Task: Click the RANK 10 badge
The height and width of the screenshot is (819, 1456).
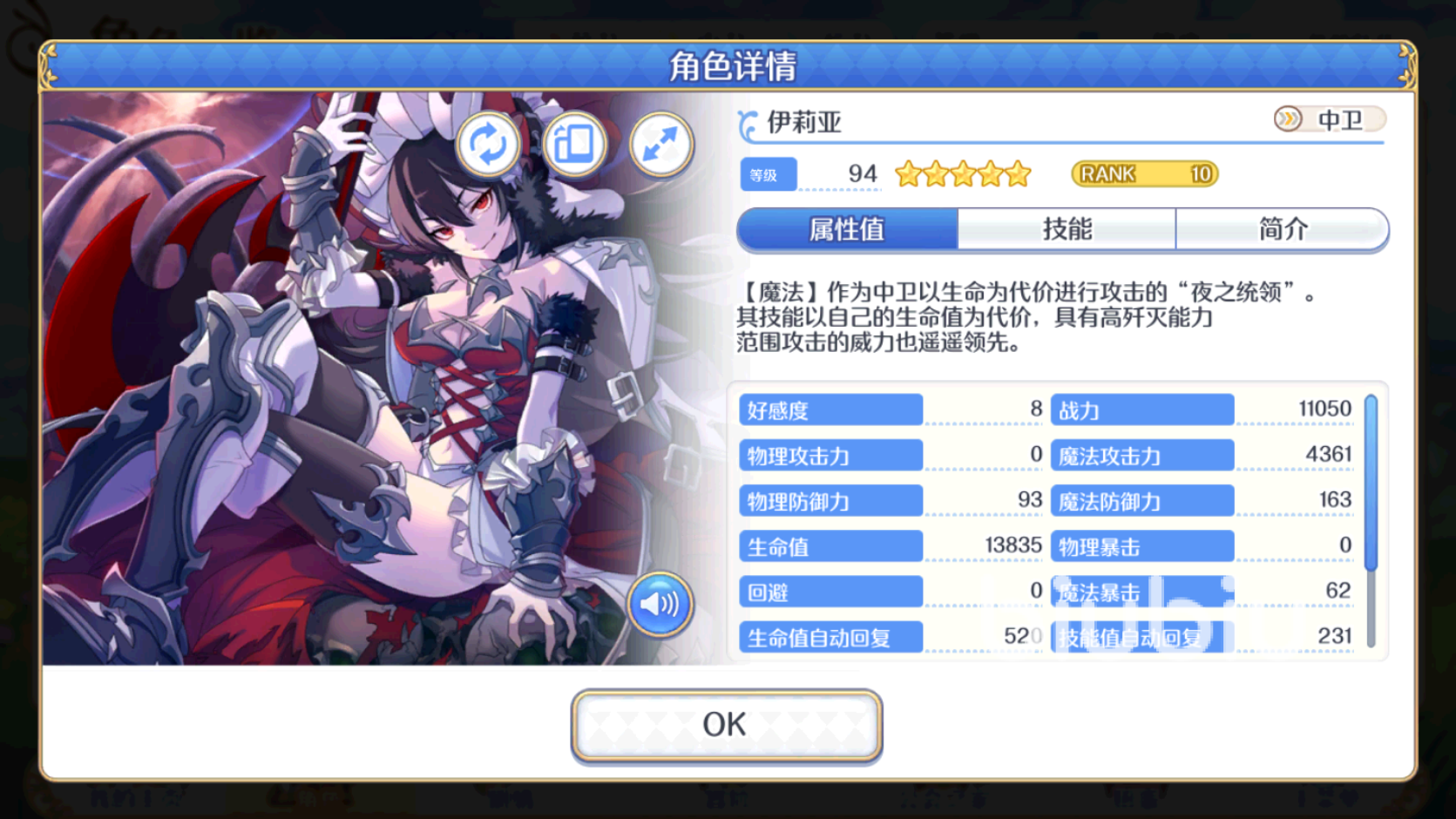Action: (1144, 174)
